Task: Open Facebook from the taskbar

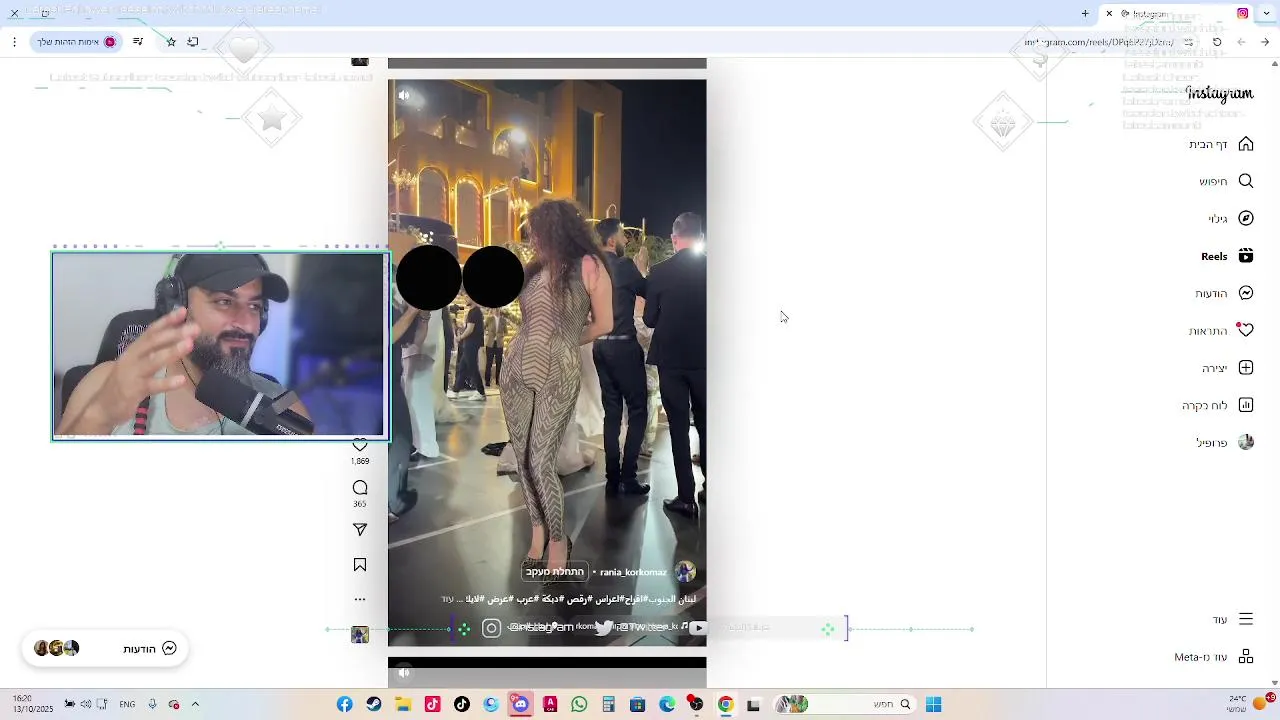Action: coord(345,705)
